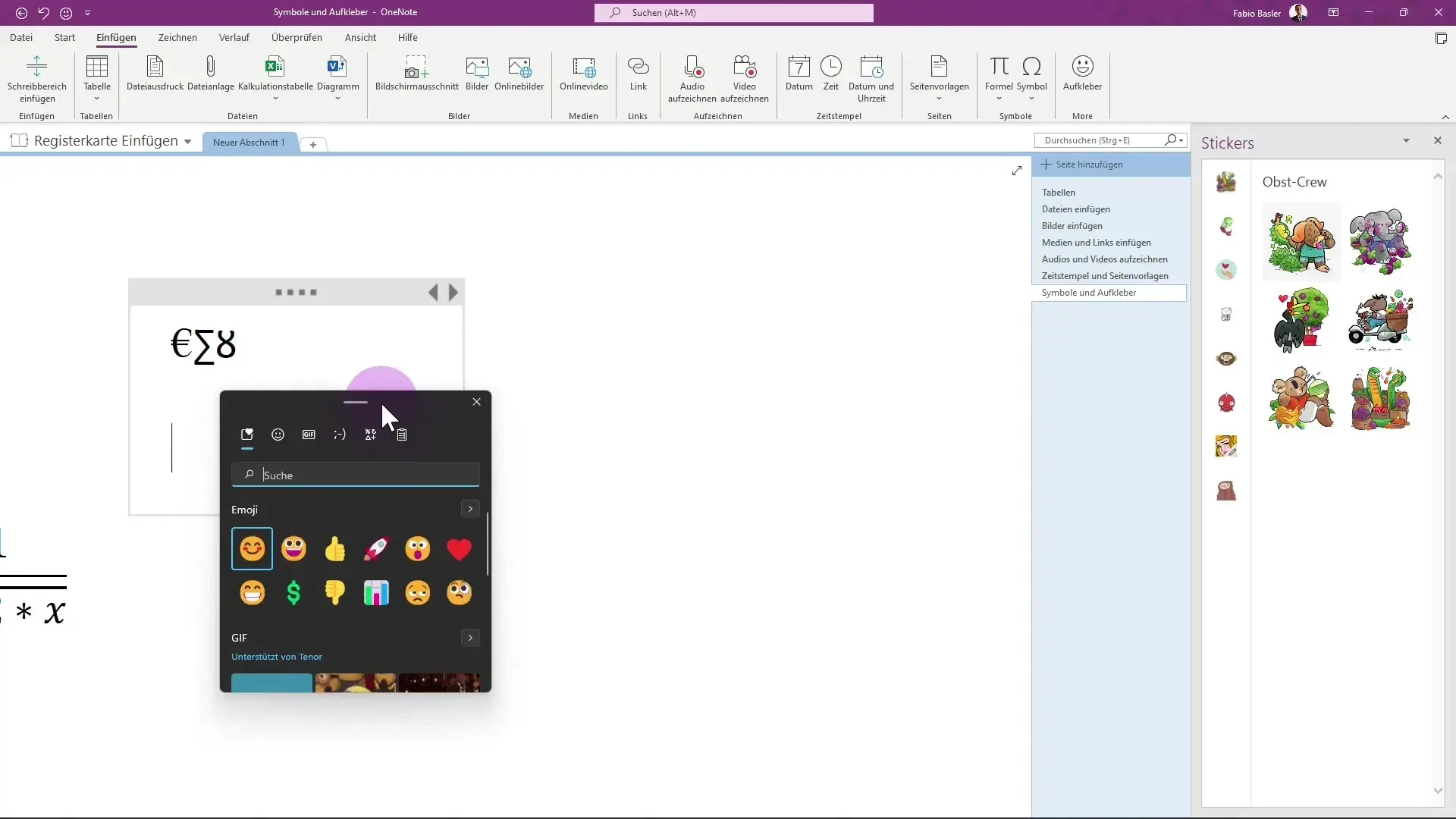Switch to the Verlauf tab
This screenshot has width=1456, height=819.
click(x=234, y=37)
